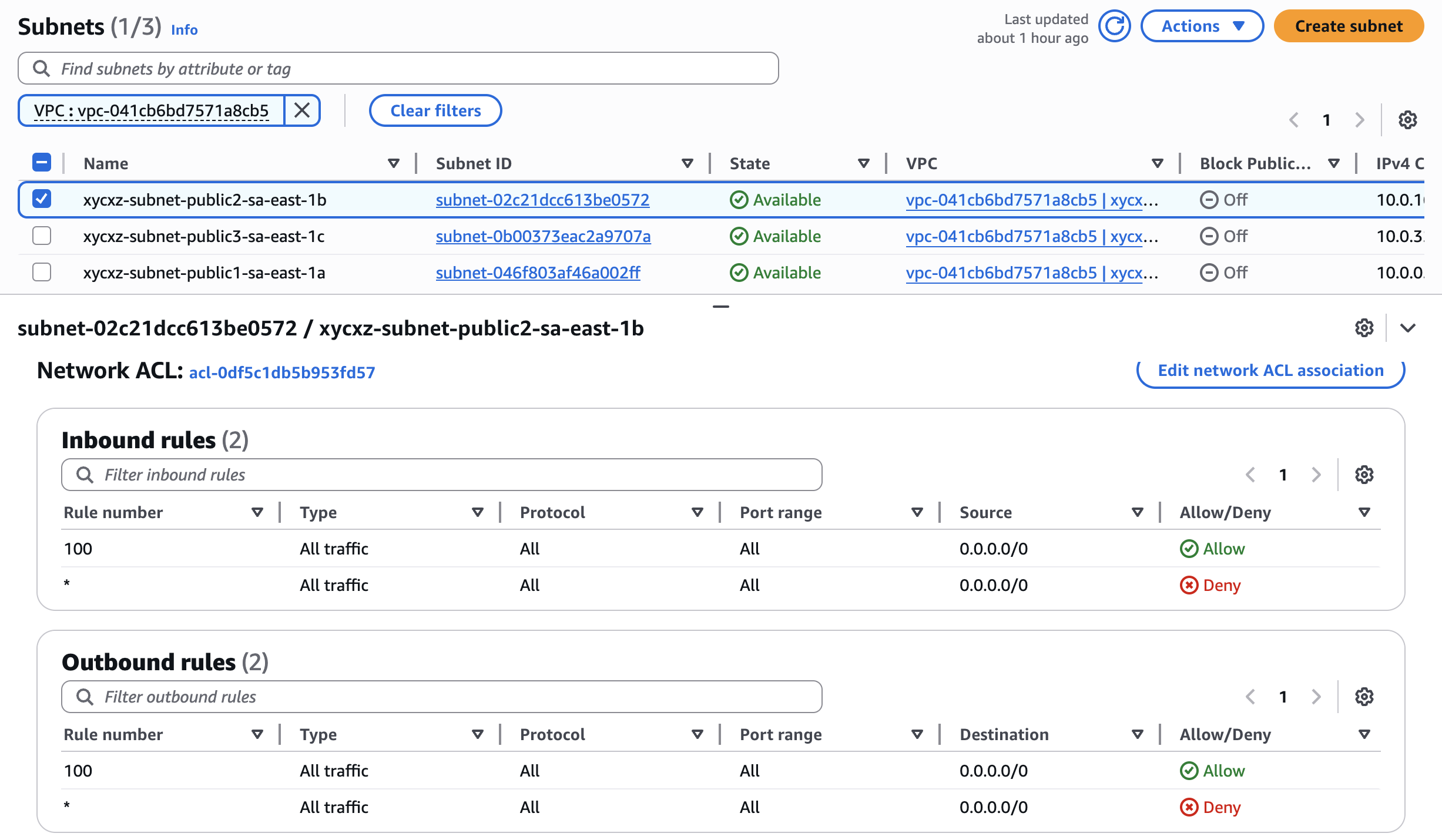Click Edit network ACL association button
The height and width of the screenshot is (840, 1442).
coord(1270,371)
